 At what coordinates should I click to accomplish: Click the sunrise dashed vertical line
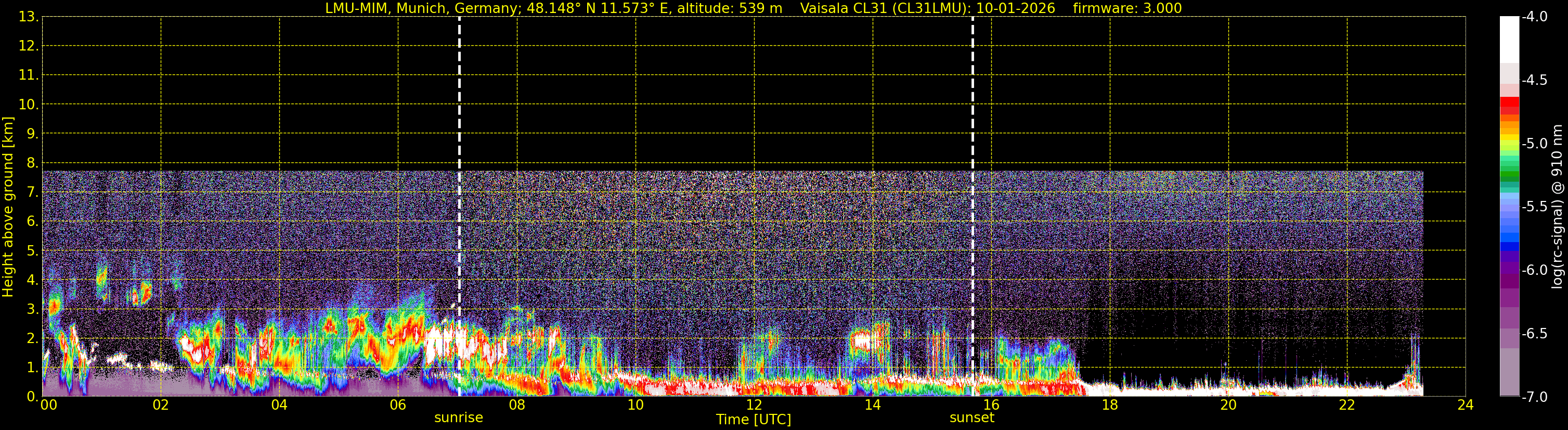click(459, 91)
